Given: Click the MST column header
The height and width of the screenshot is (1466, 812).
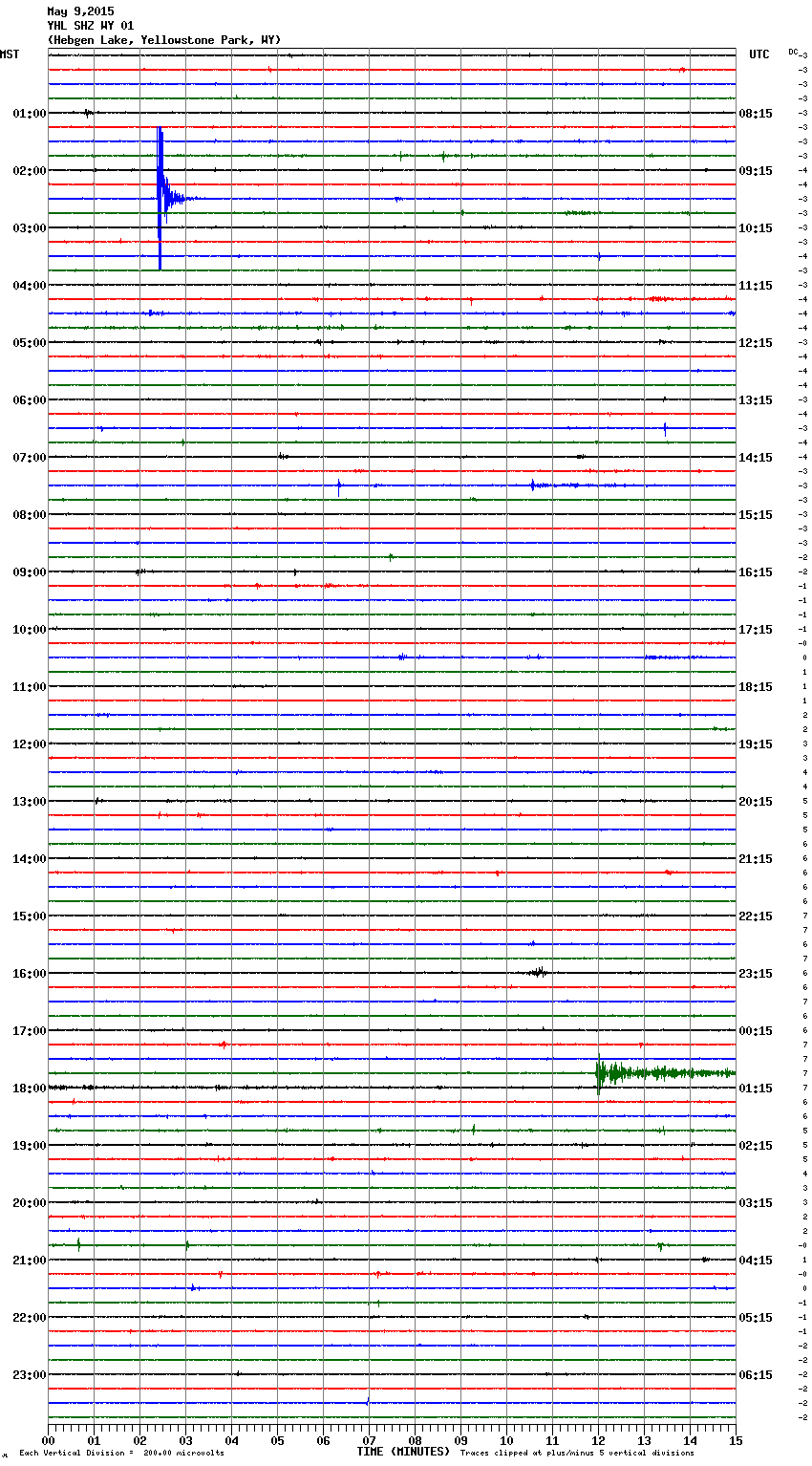Looking at the screenshot, I should [10, 54].
